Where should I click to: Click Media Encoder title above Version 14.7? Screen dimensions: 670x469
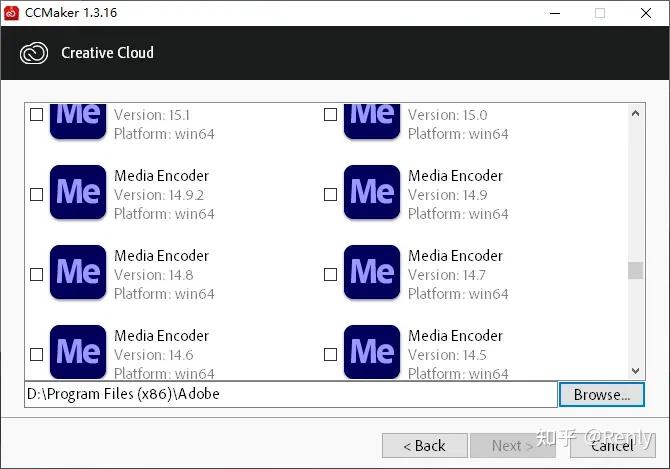[x=455, y=255]
